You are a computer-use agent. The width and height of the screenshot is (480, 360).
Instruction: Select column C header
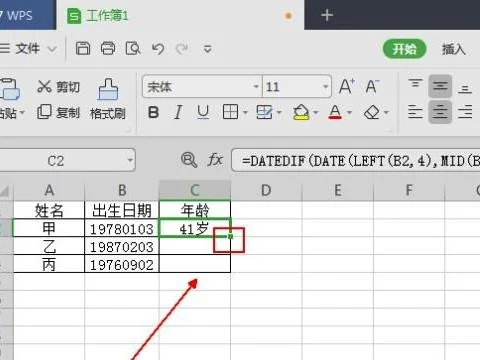point(195,191)
